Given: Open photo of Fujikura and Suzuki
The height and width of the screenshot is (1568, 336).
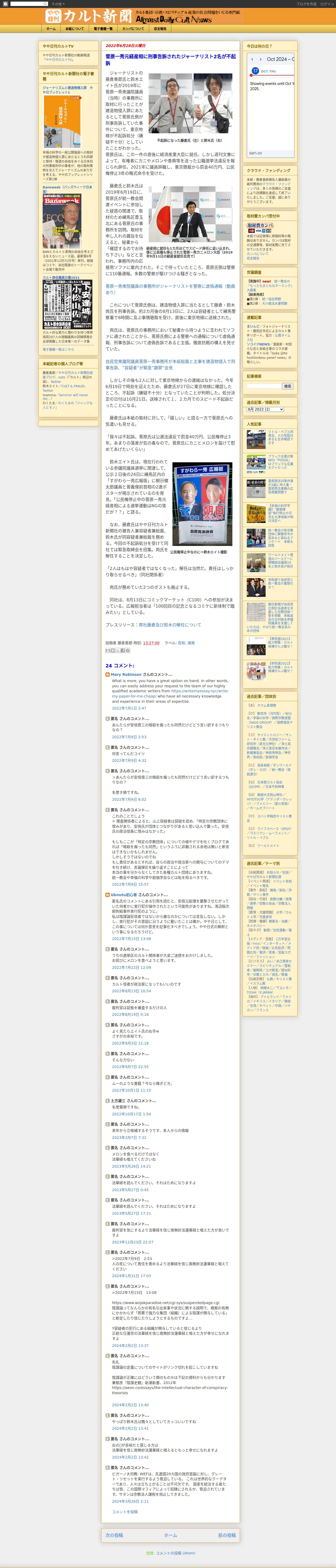Looking at the screenshot, I should click(190, 104).
